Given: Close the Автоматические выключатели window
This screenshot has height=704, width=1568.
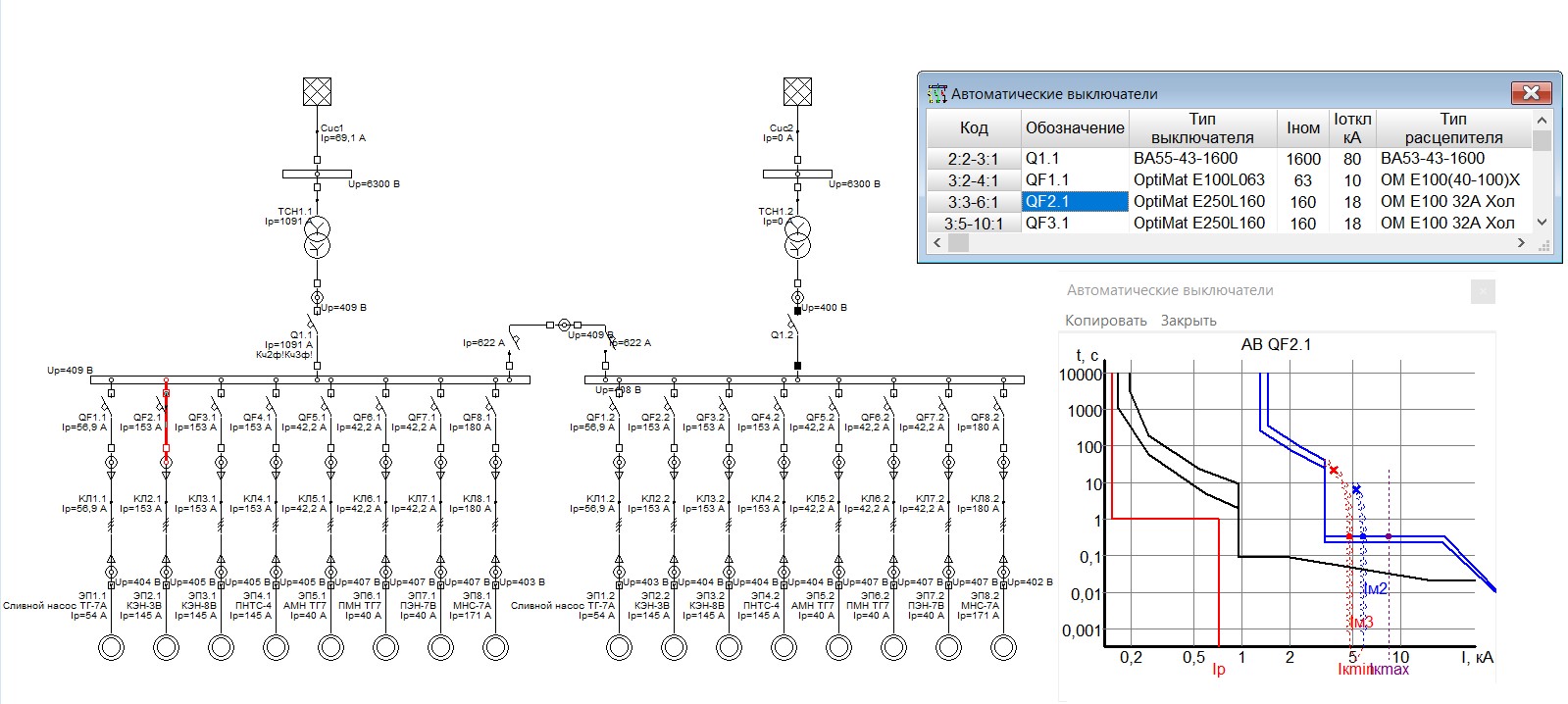Looking at the screenshot, I should [1531, 93].
